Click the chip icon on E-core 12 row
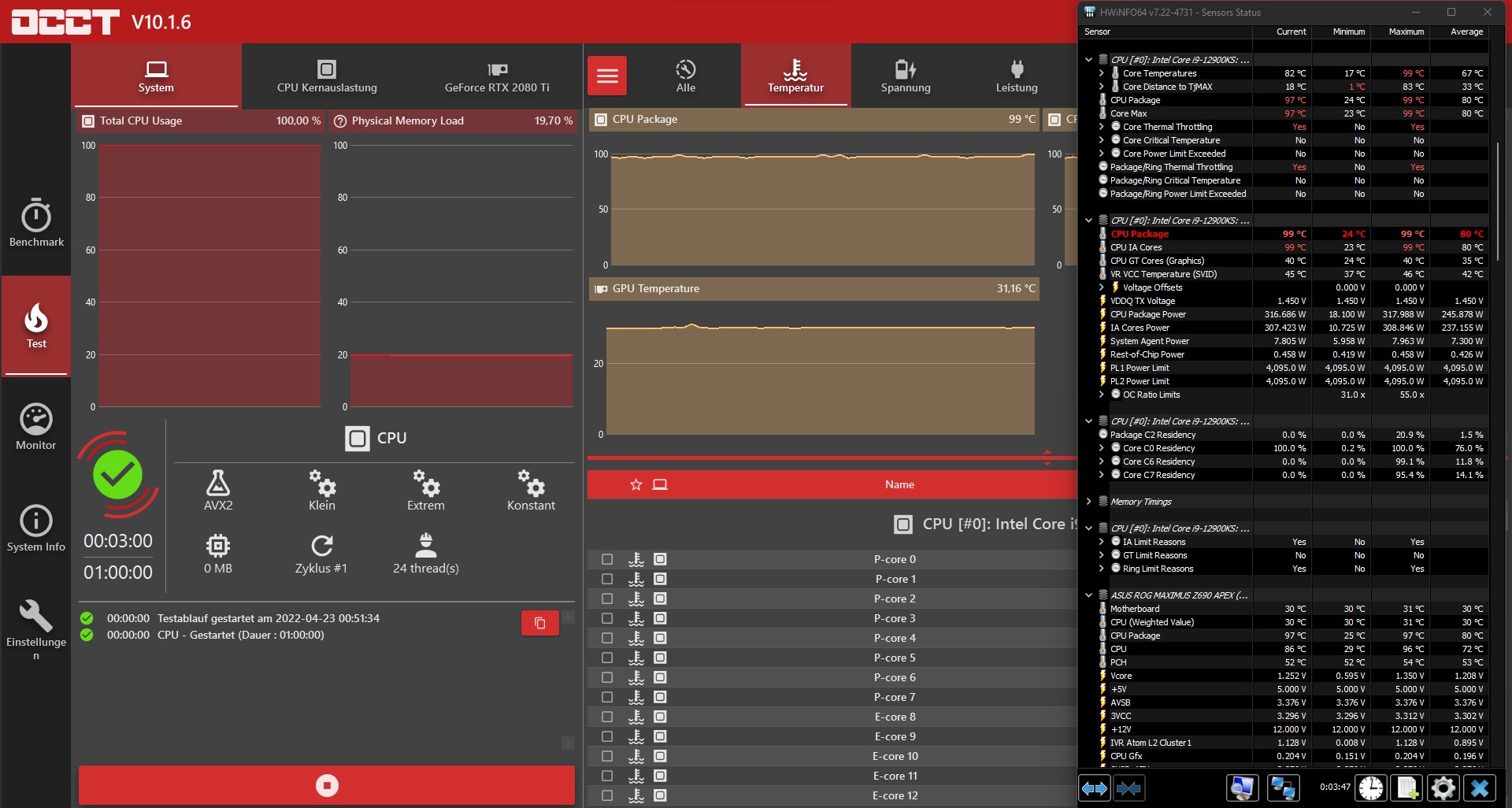The image size is (1512, 808). click(x=660, y=795)
